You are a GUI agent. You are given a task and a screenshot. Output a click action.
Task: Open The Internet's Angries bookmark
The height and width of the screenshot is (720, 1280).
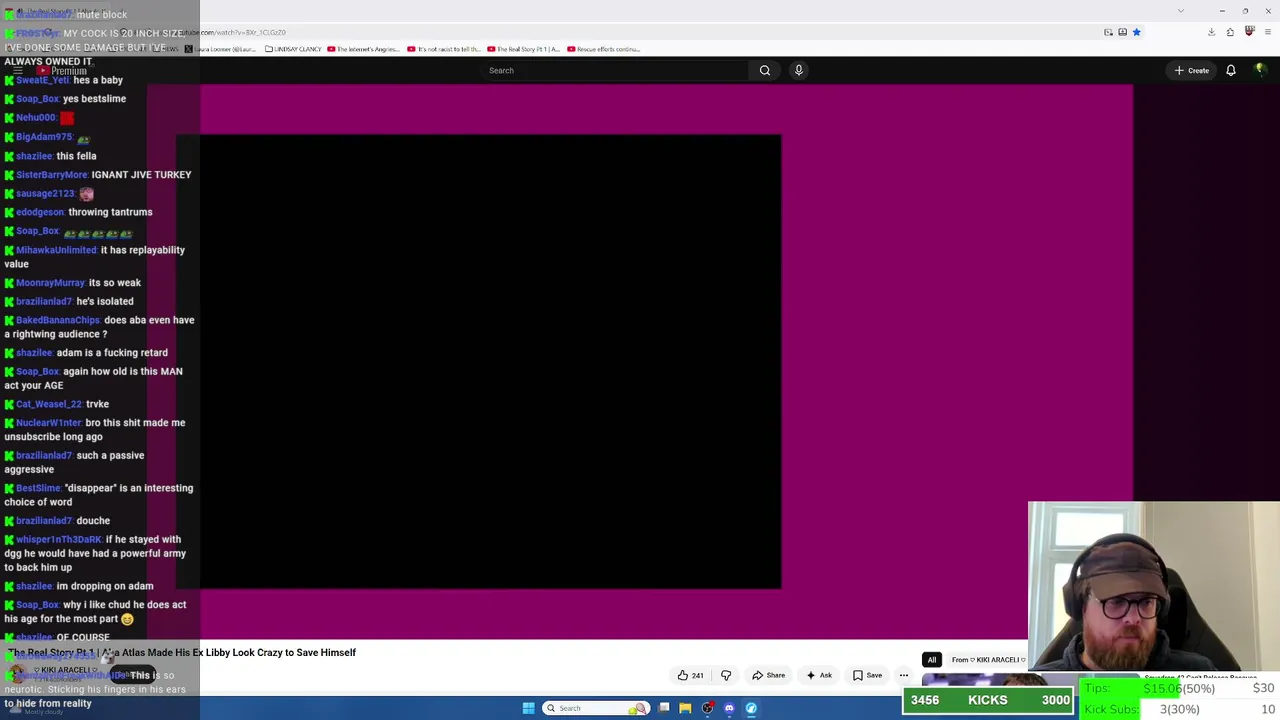click(x=365, y=49)
